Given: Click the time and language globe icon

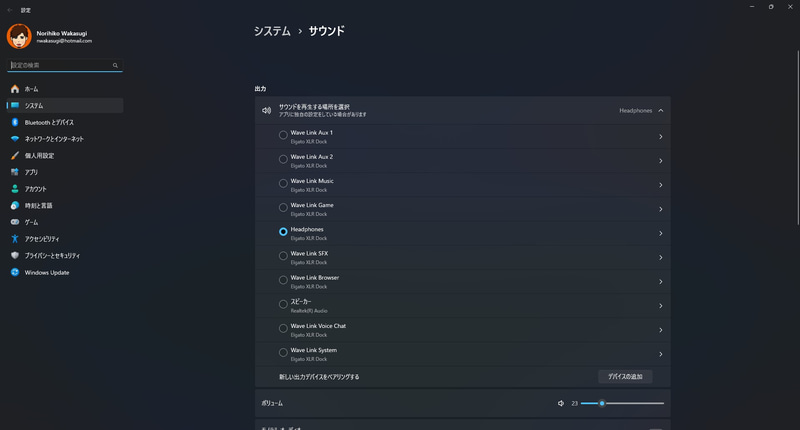Looking at the screenshot, I should (15, 206).
